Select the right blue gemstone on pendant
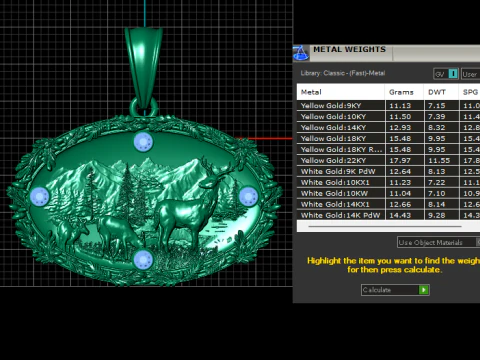Image resolution: width=480 pixels, height=360 pixels. pos(248,196)
